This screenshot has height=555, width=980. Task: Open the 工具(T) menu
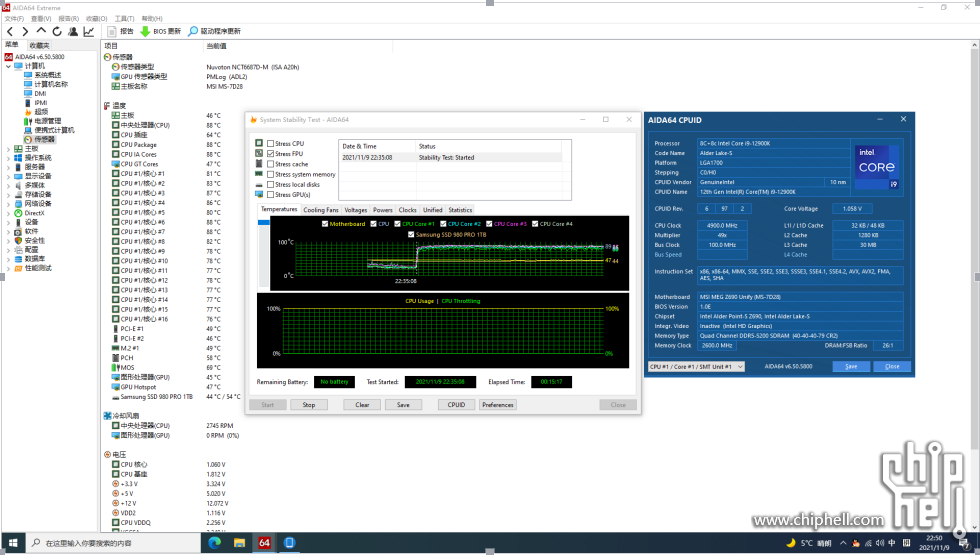click(124, 19)
